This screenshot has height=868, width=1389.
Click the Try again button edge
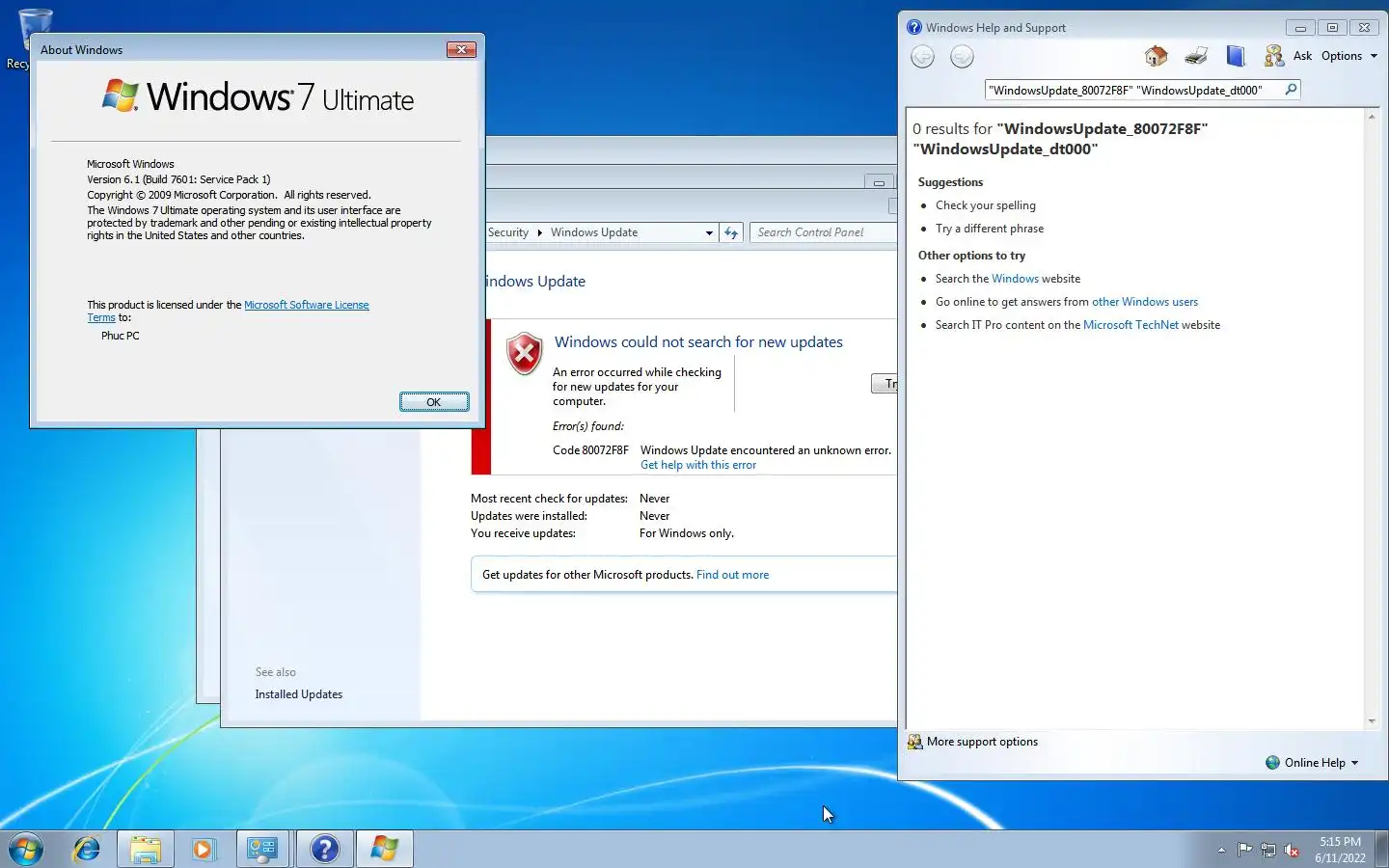click(x=885, y=384)
